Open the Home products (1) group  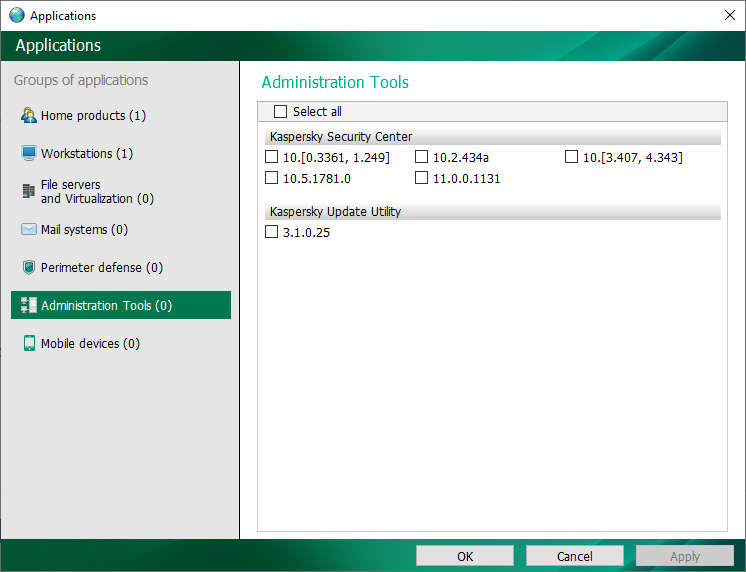tap(93, 116)
